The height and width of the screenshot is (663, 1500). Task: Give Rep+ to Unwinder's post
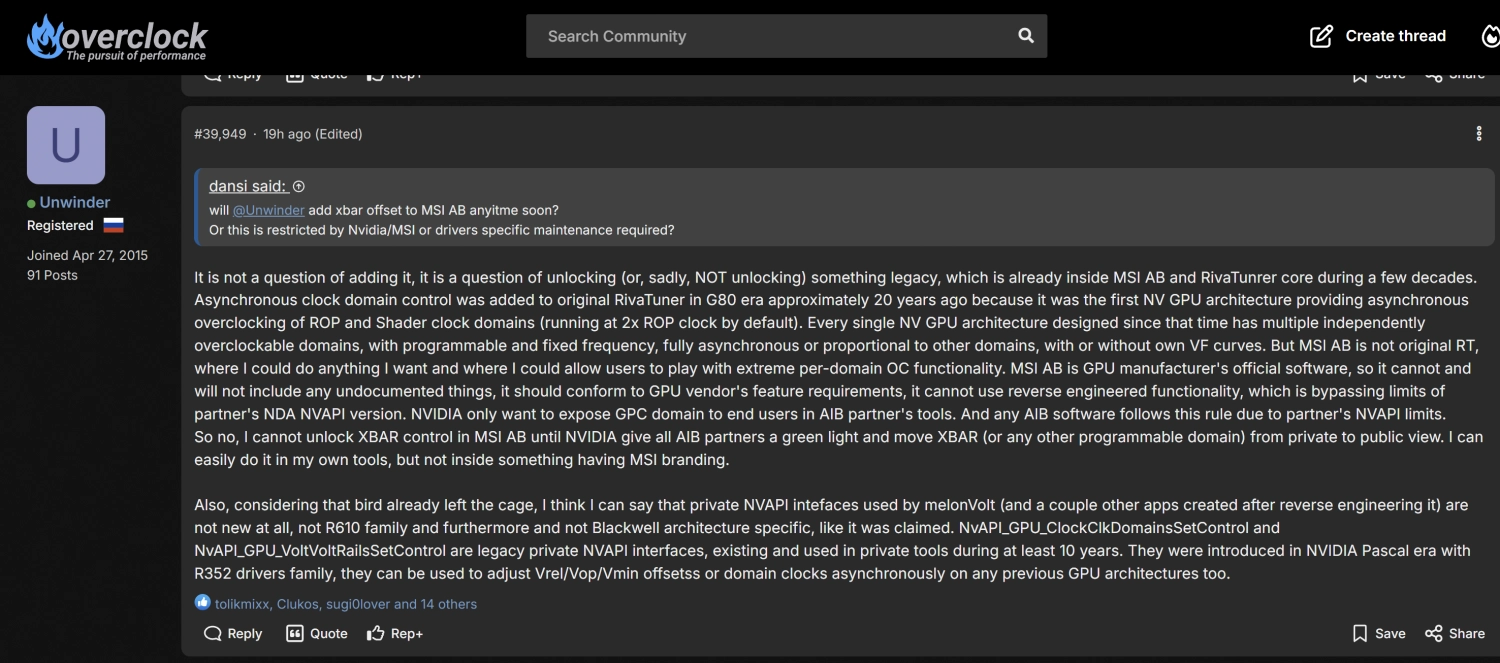pyautogui.click(x=395, y=633)
